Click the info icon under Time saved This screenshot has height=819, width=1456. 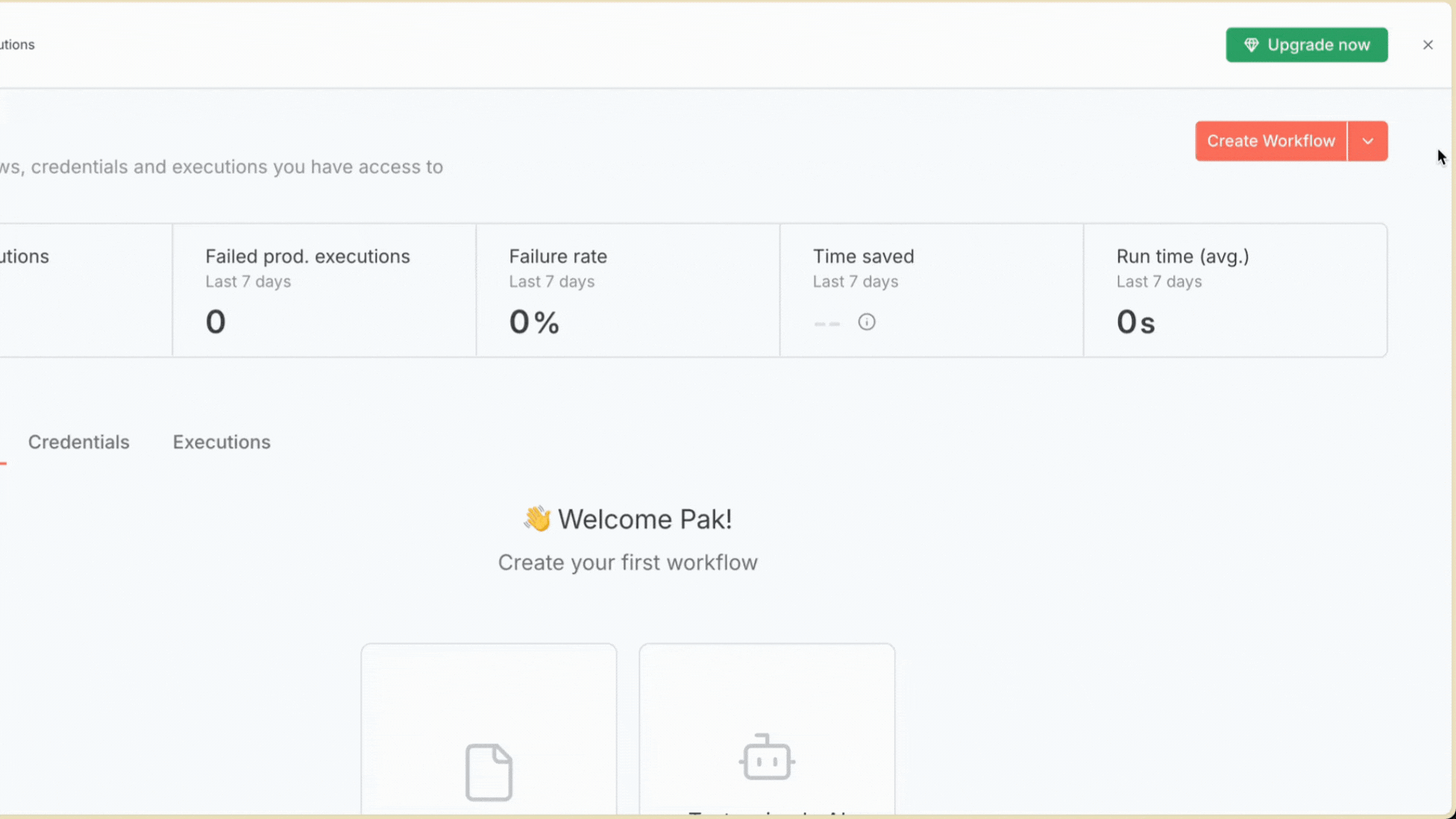coord(866,322)
